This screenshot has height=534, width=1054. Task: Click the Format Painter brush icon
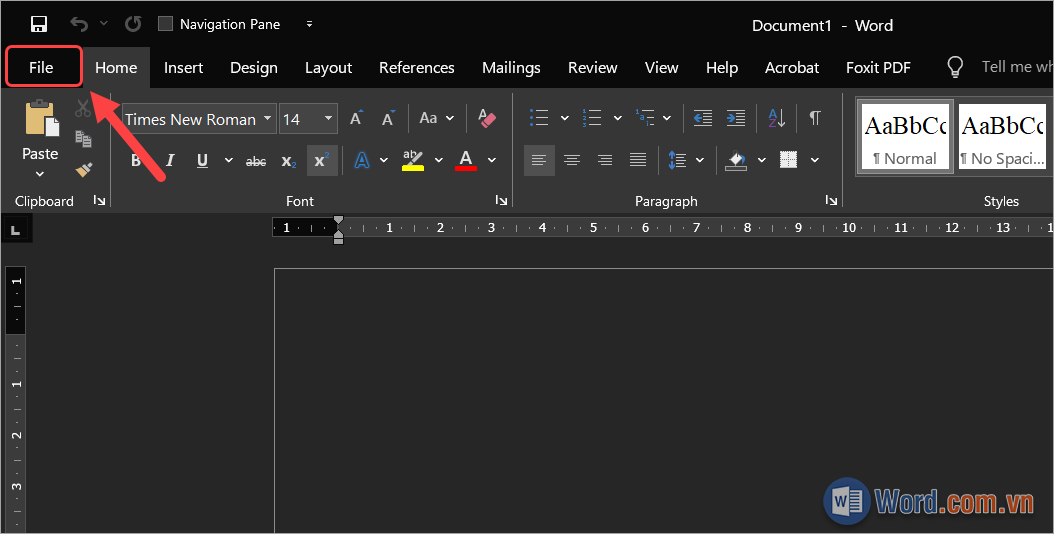84,170
